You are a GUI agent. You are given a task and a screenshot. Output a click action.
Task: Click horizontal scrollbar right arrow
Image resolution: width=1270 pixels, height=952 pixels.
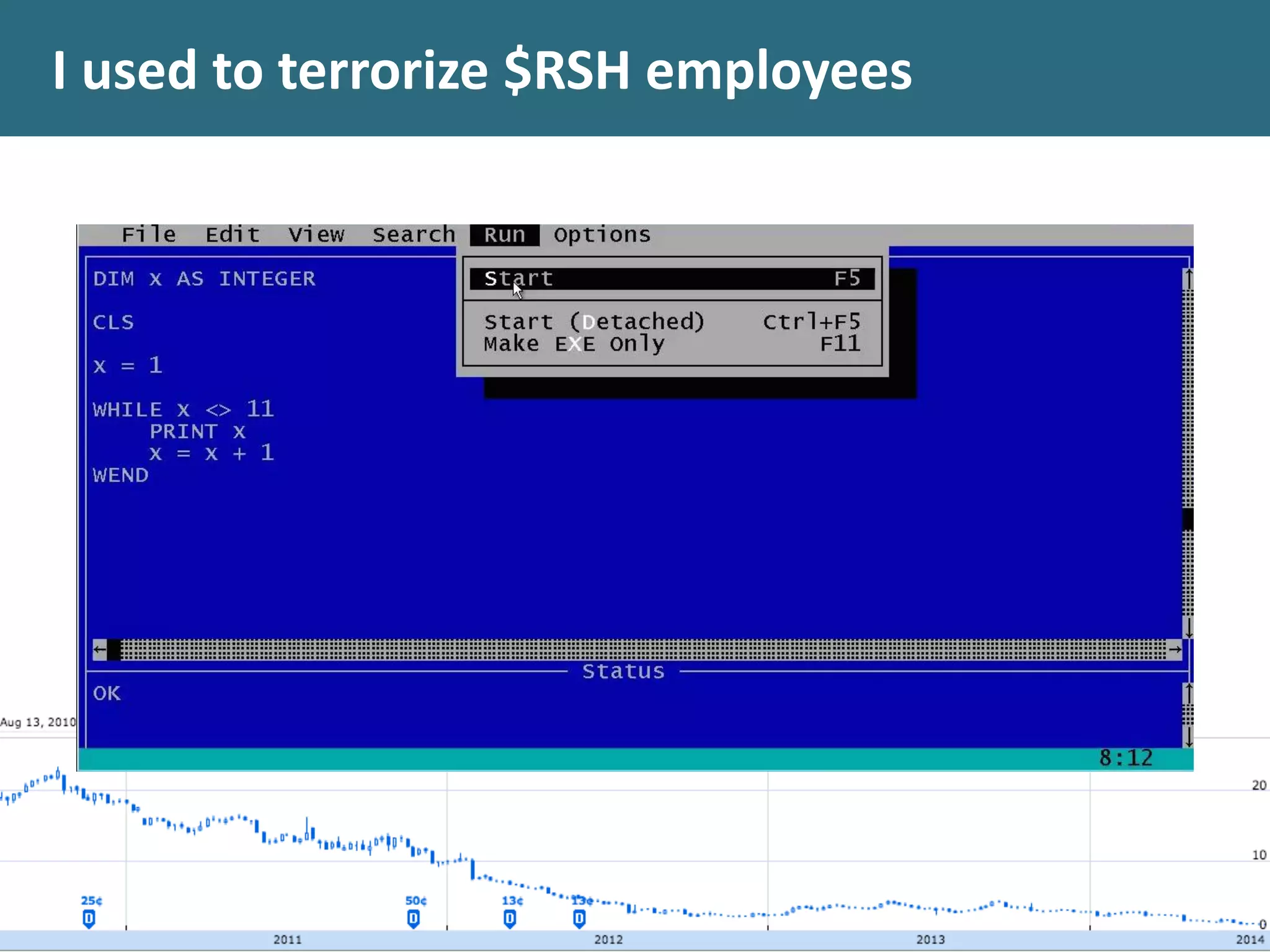pos(1175,650)
